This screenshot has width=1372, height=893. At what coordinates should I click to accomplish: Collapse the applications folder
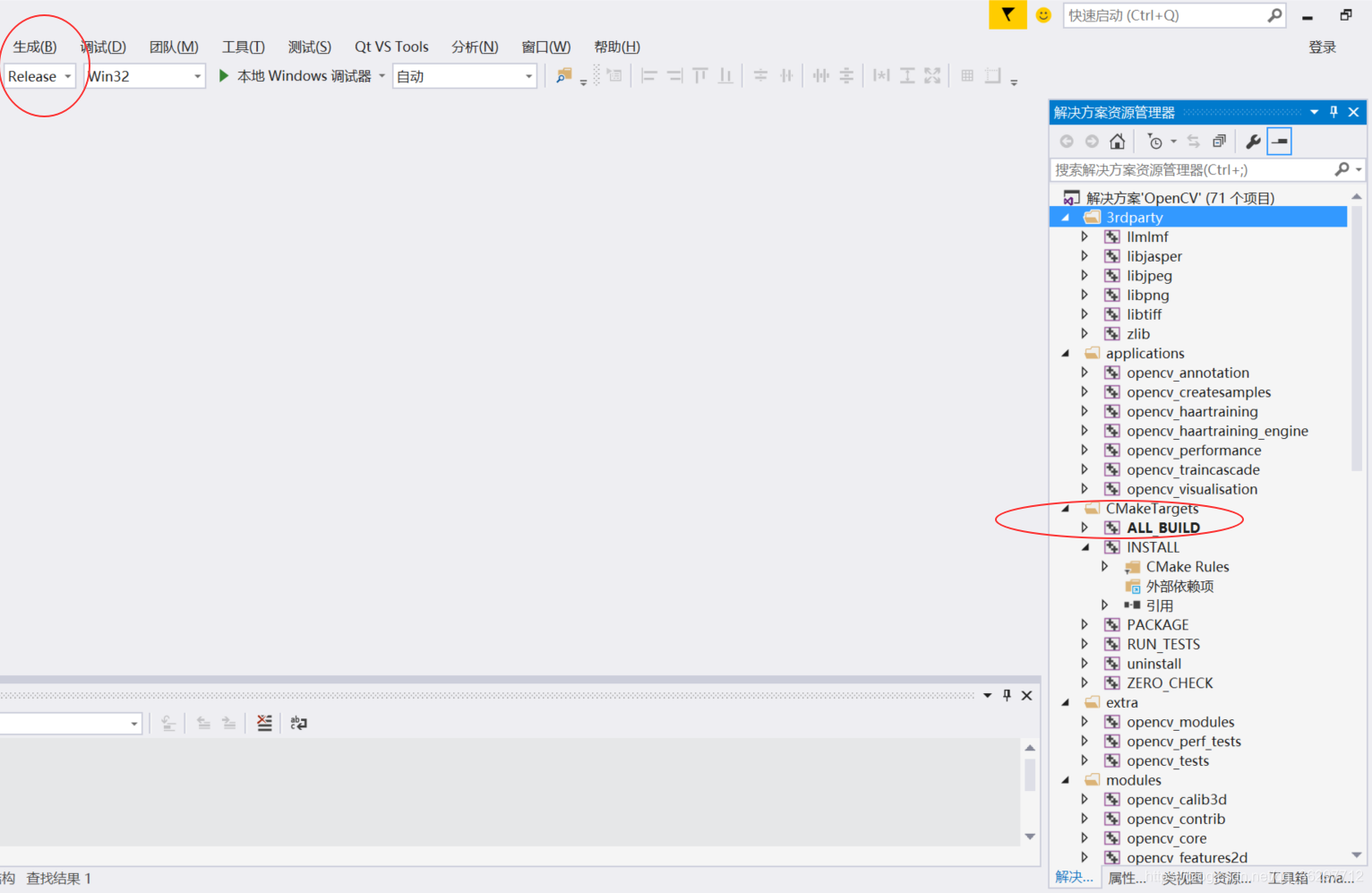pos(1066,354)
